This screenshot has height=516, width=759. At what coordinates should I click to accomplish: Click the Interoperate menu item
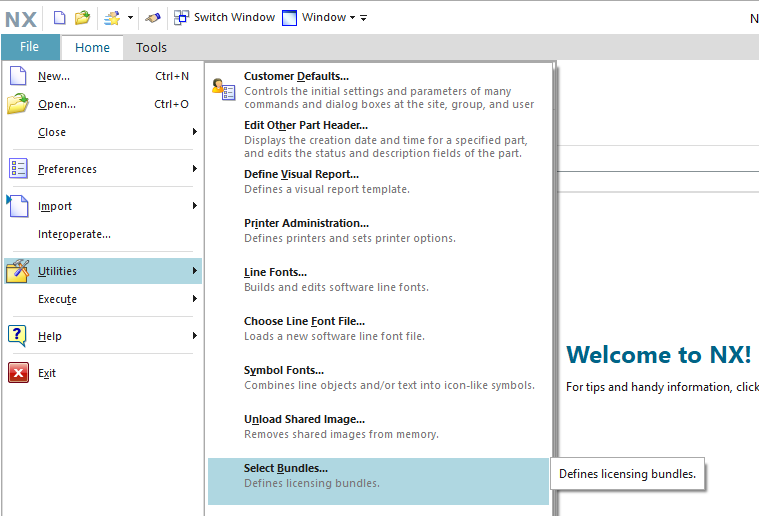pyautogui.click(x=74, y=234)
